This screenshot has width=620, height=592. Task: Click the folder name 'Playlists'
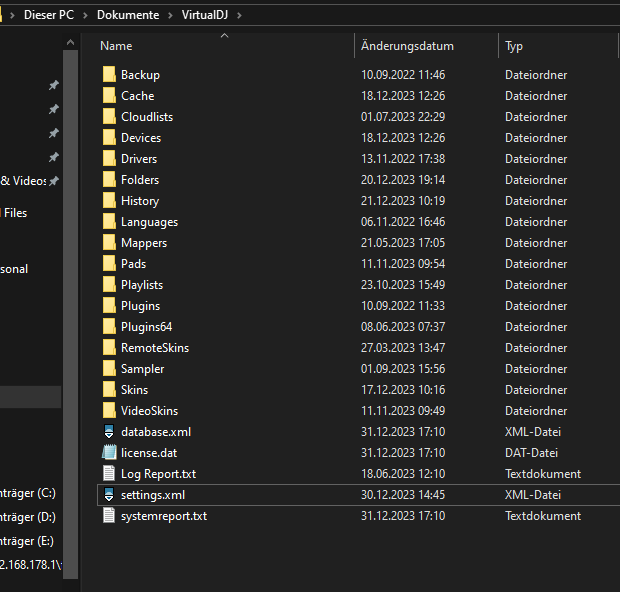tap(142, 285)
